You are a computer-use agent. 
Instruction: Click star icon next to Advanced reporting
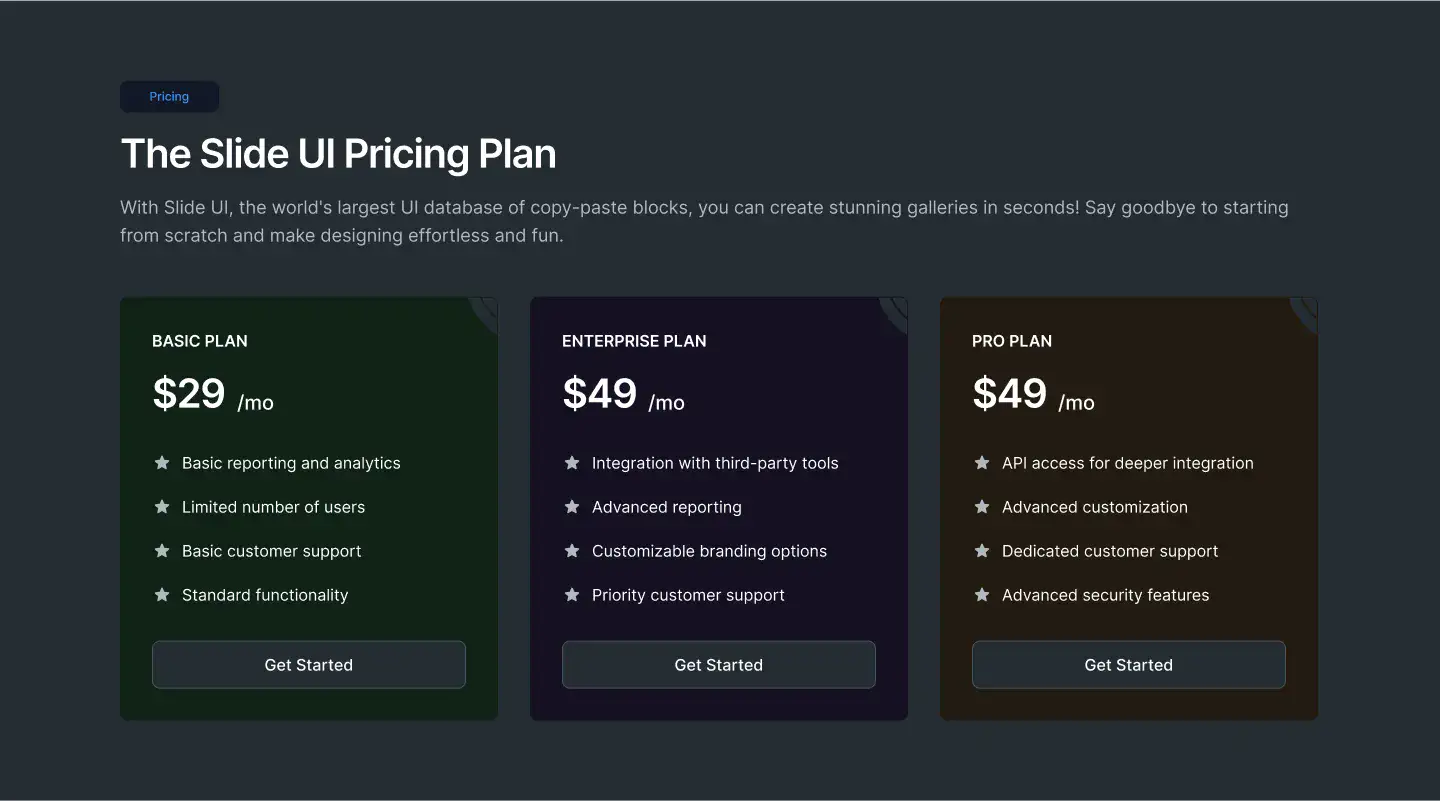(x=572, y=507)
